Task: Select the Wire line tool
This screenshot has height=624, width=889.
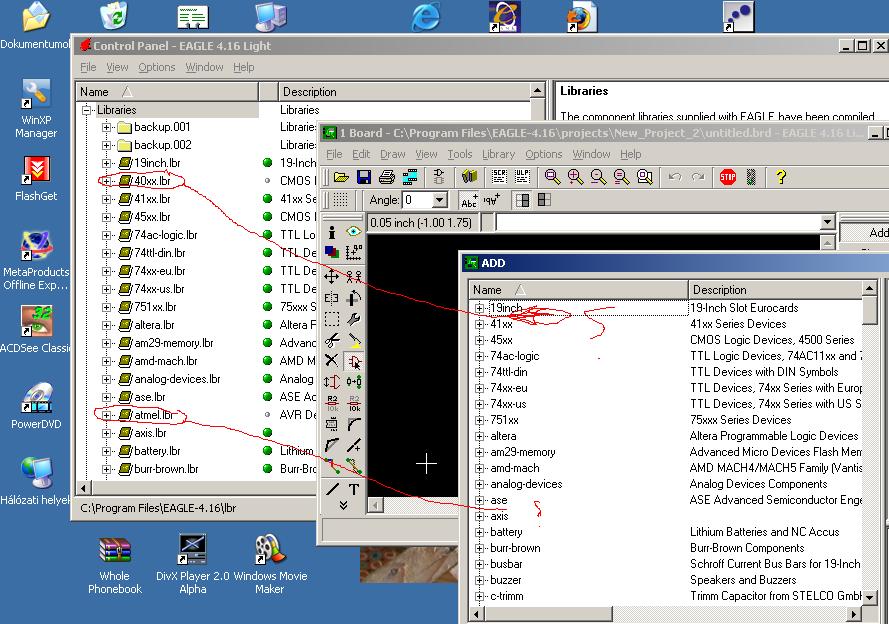Action: [x=332, y=489]
